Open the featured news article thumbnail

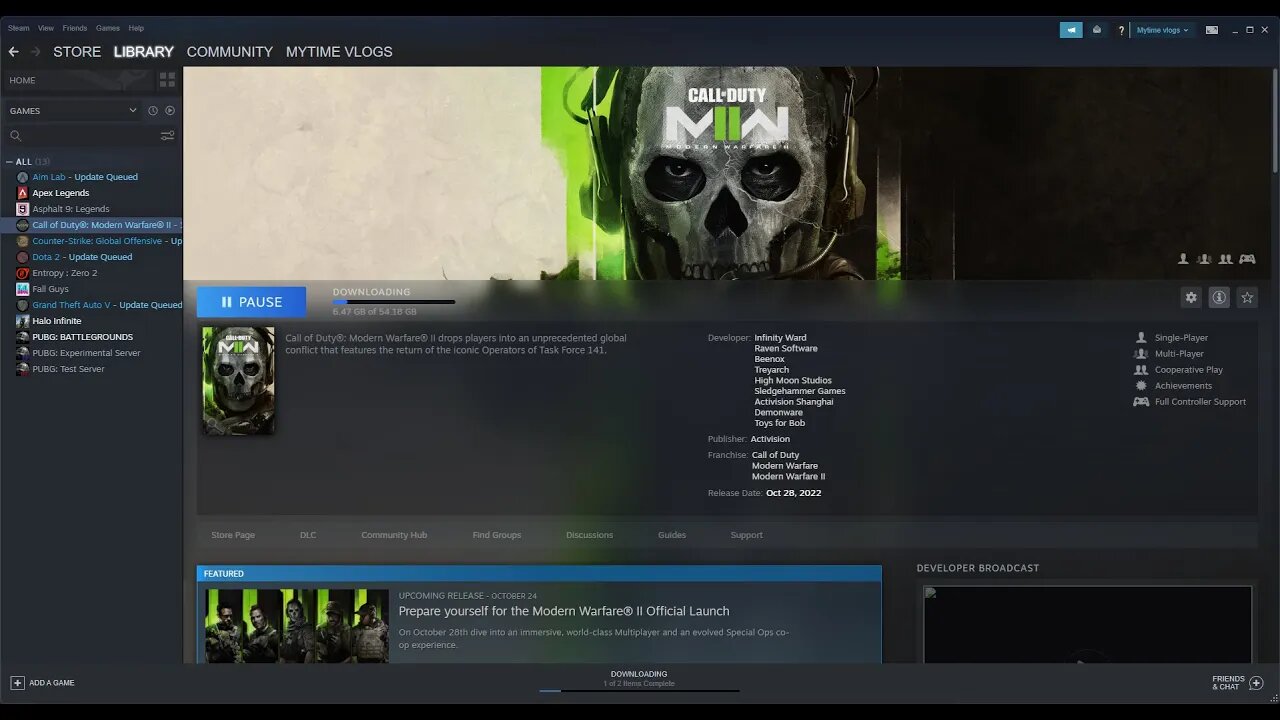click(297, 626)
